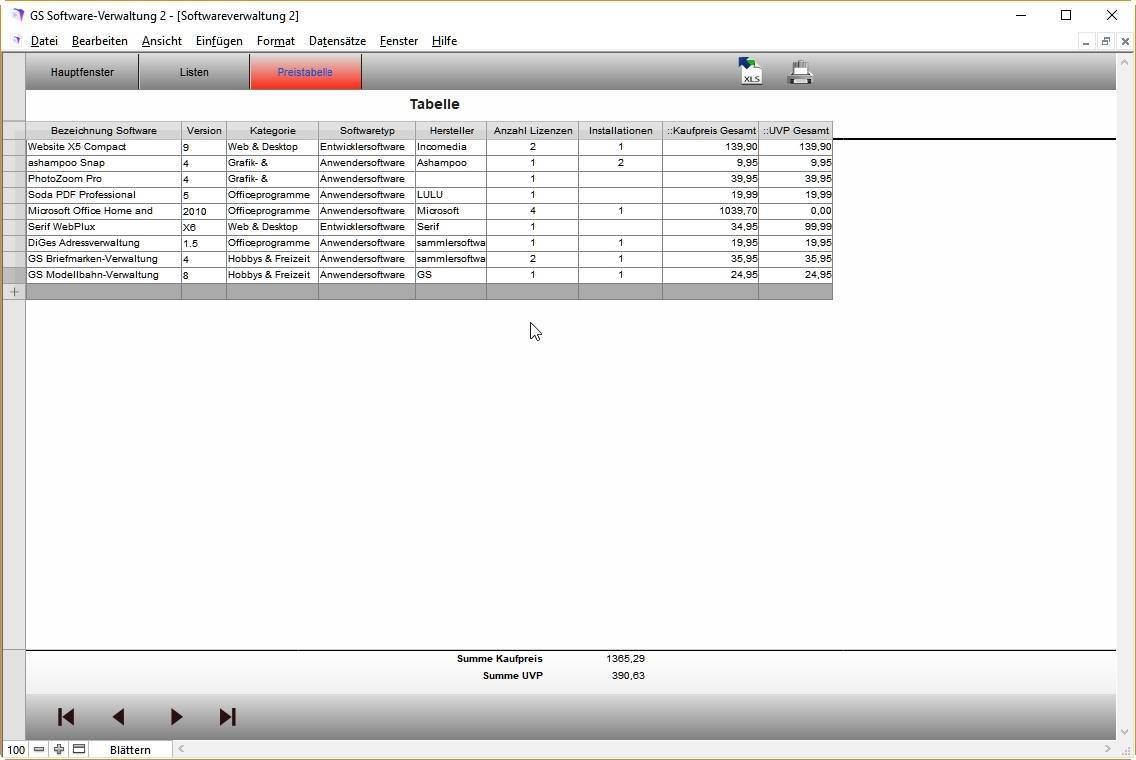Select the Microsoft Office Home name cell
Screen dimensions: 1136x760
(x=103, y=211)
